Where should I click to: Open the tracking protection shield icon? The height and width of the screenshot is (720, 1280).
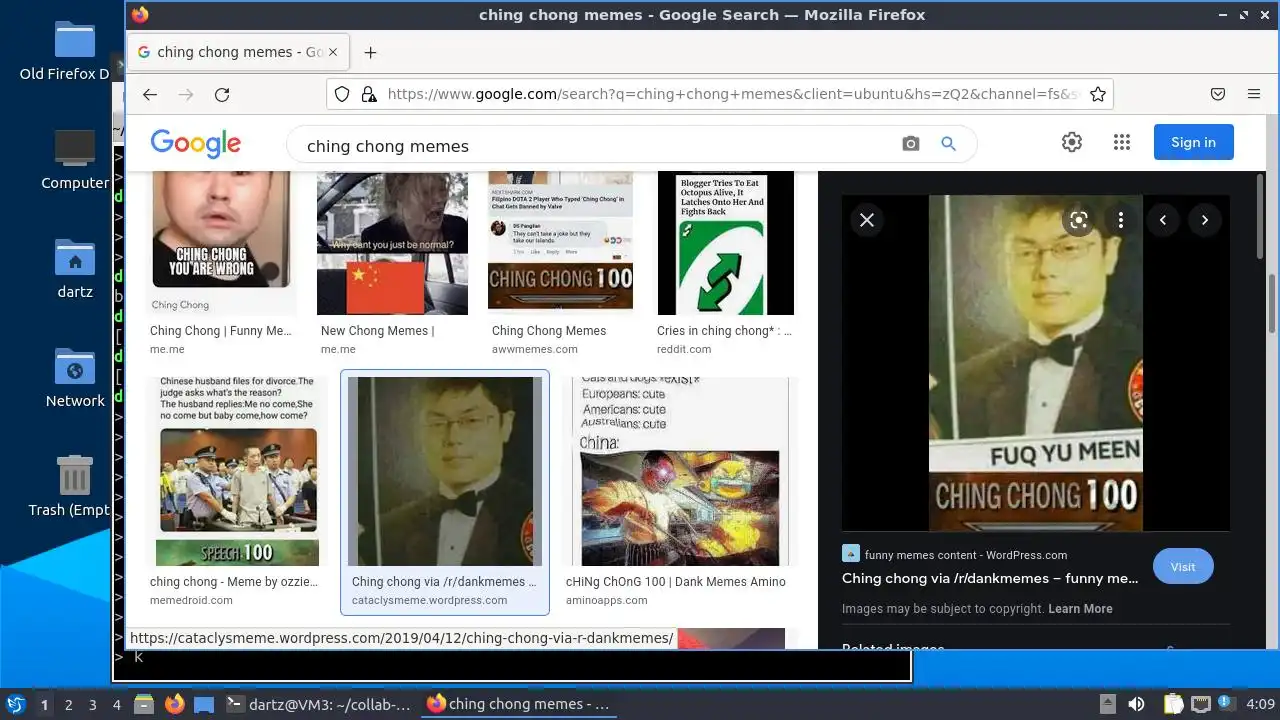point(342,94)
